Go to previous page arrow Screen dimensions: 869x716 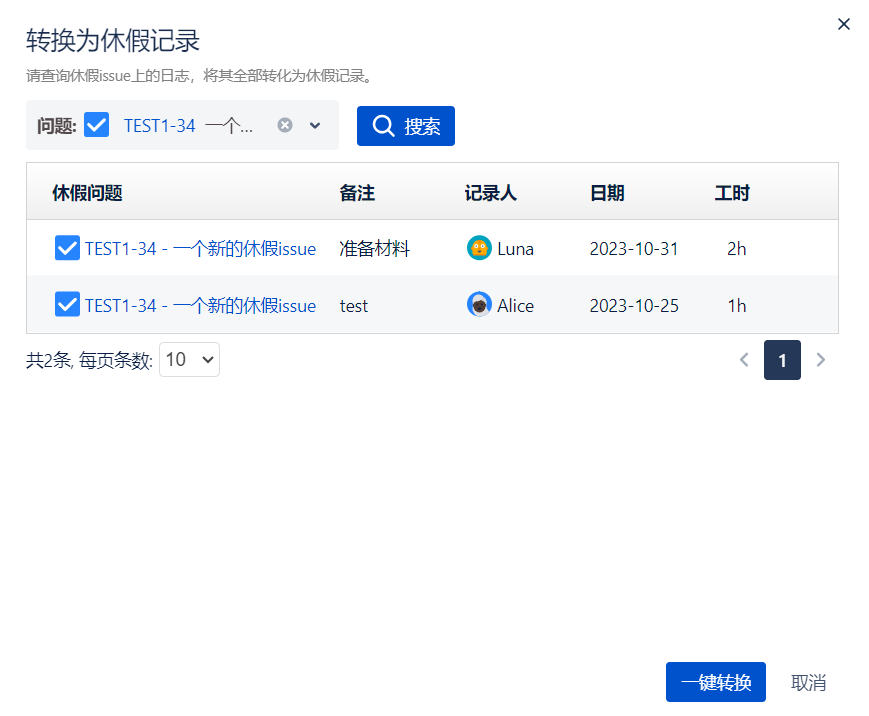click(744, 360)
